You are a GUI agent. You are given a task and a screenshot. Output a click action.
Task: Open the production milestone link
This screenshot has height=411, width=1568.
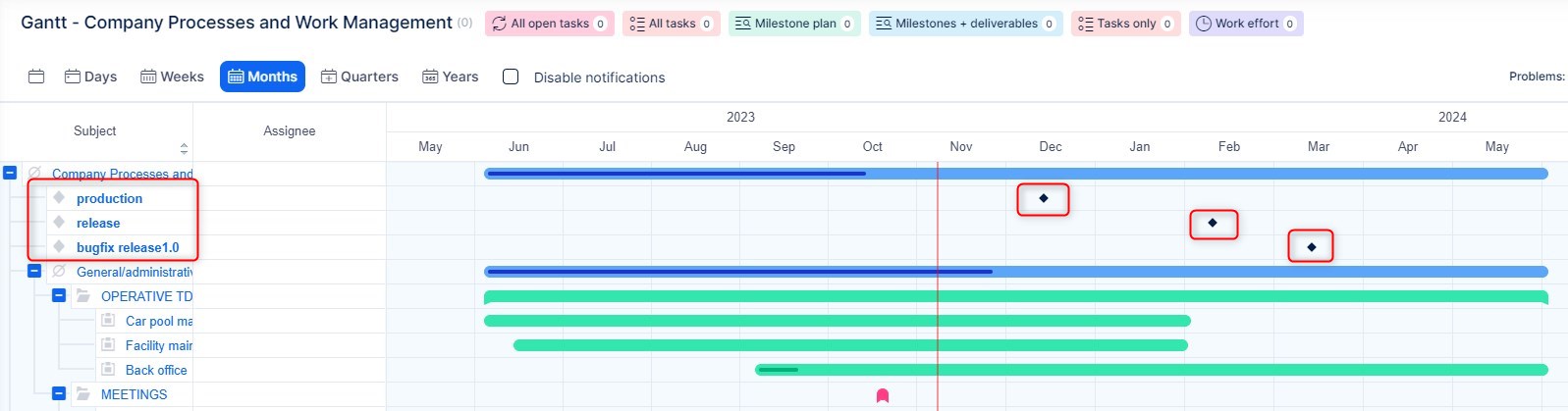(x=109, y=198)
